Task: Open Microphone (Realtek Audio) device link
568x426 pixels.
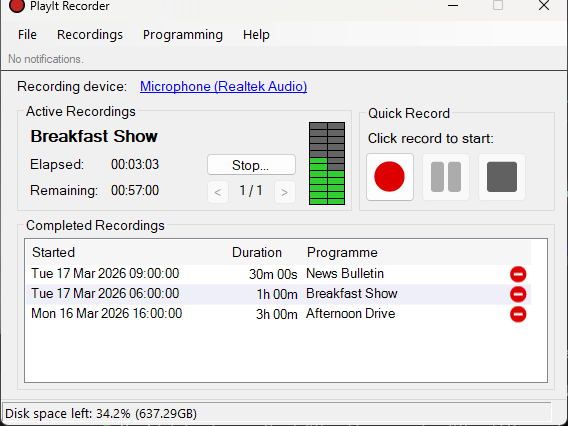Action: tap(224, 87)
